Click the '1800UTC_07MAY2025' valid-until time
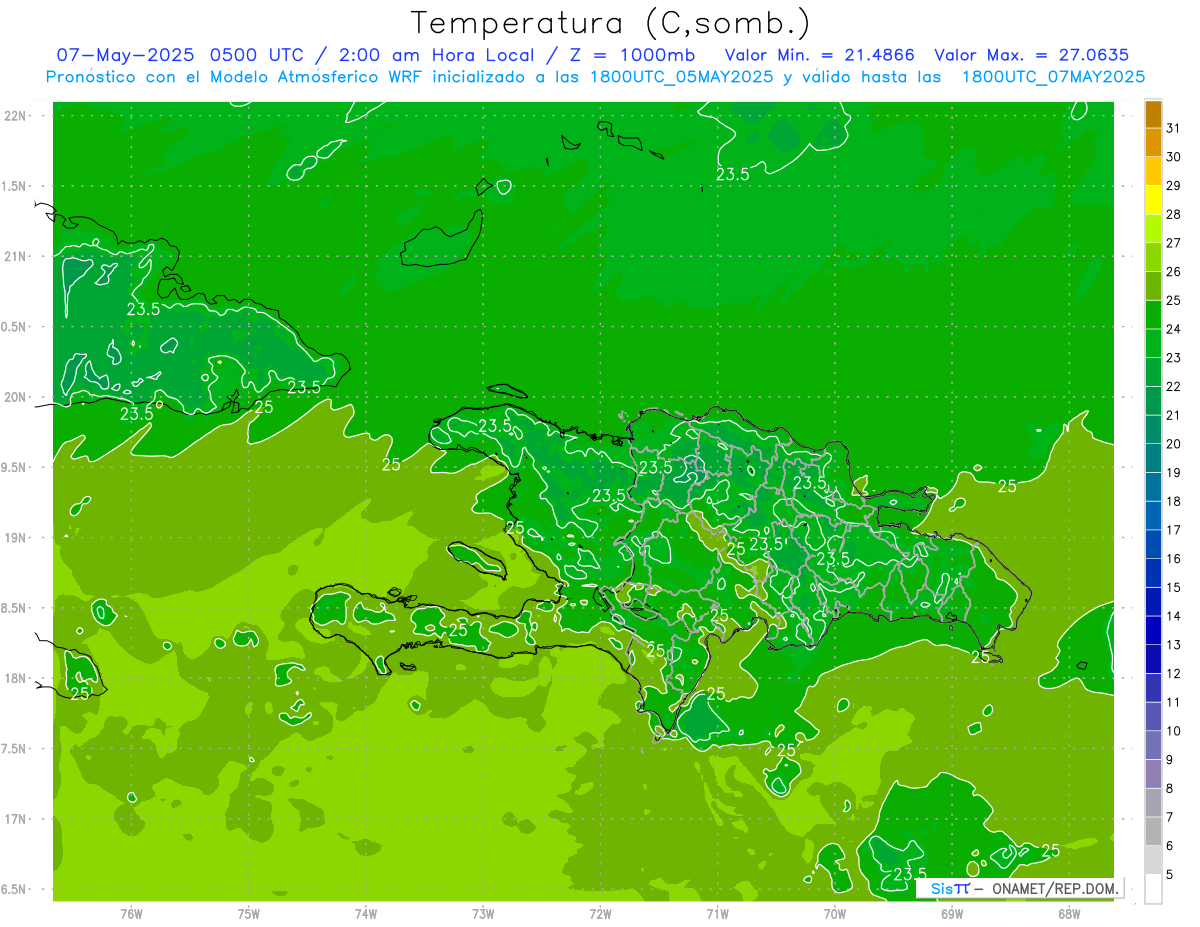The width and height of the screenshot is (1200, 927). (1053, 76)
